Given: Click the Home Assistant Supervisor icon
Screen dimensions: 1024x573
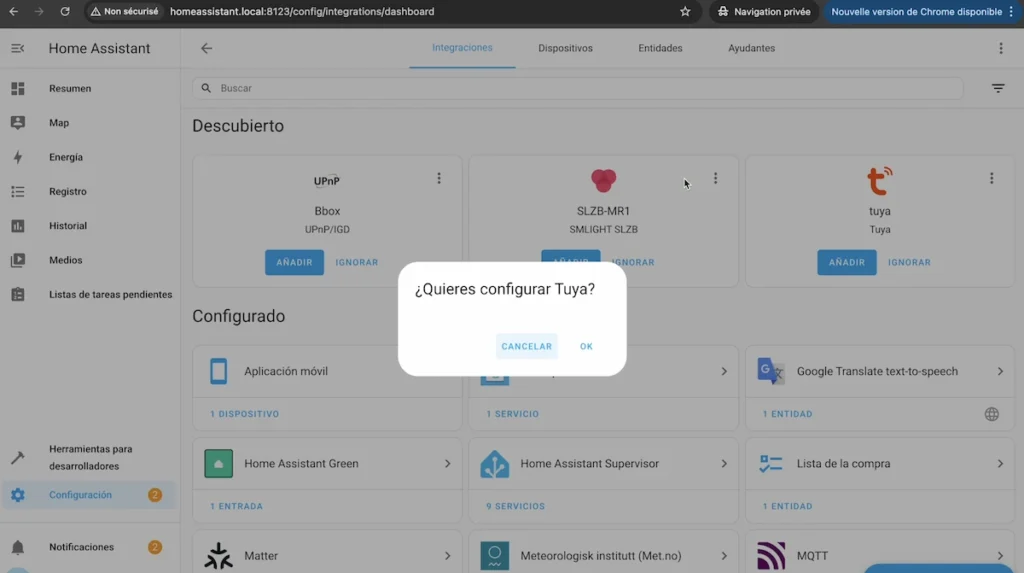Looking at the screenshot, I should pyautogui.click(x=494, y=464).
